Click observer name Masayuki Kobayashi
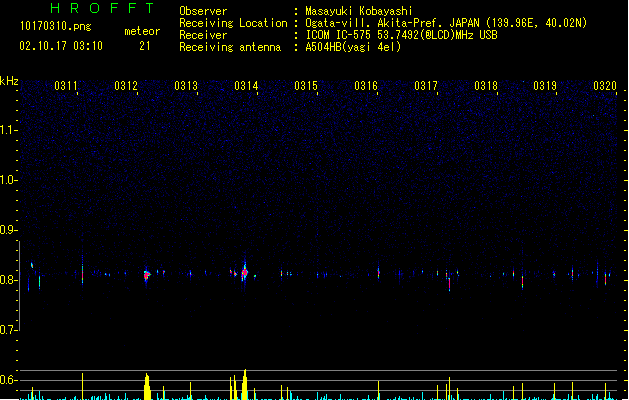The image size is (629, 400). 359,11
